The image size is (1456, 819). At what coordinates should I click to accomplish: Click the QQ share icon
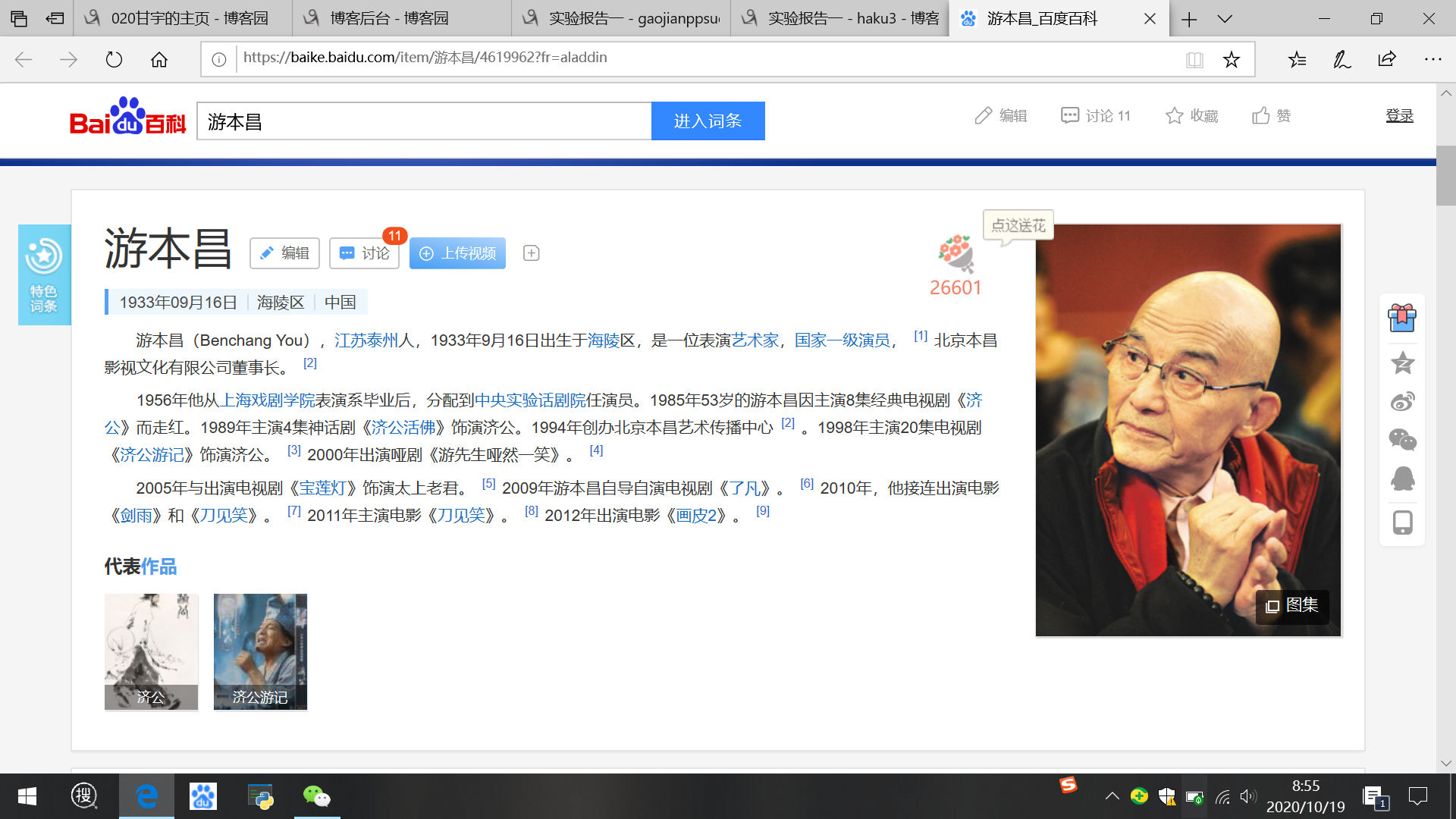coord(1402,479)
